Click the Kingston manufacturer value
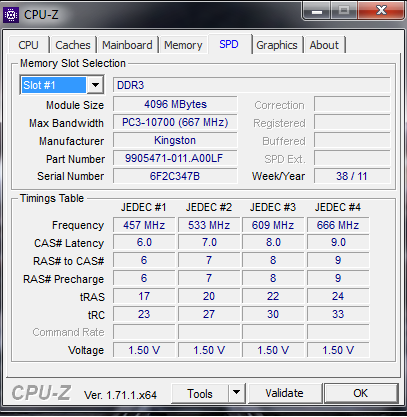This screenshot has width=407, height=417. 175,140
